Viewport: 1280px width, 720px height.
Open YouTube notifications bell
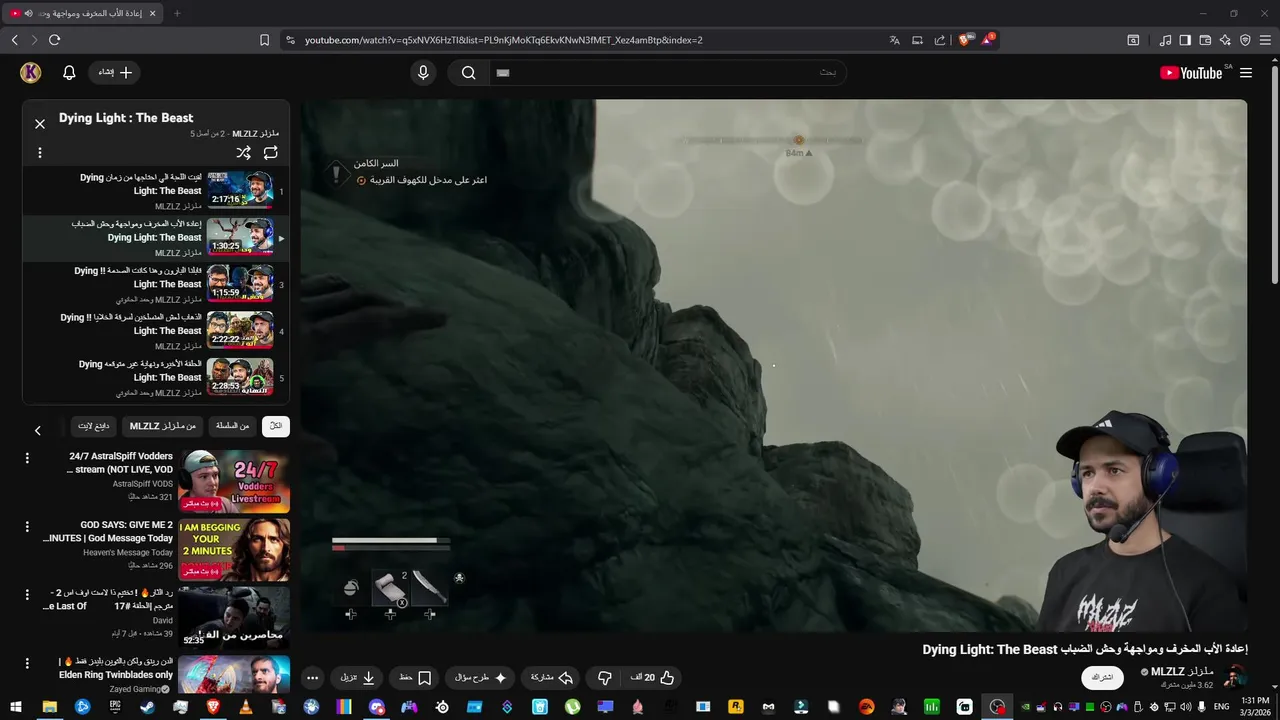(x=69, y=73)
